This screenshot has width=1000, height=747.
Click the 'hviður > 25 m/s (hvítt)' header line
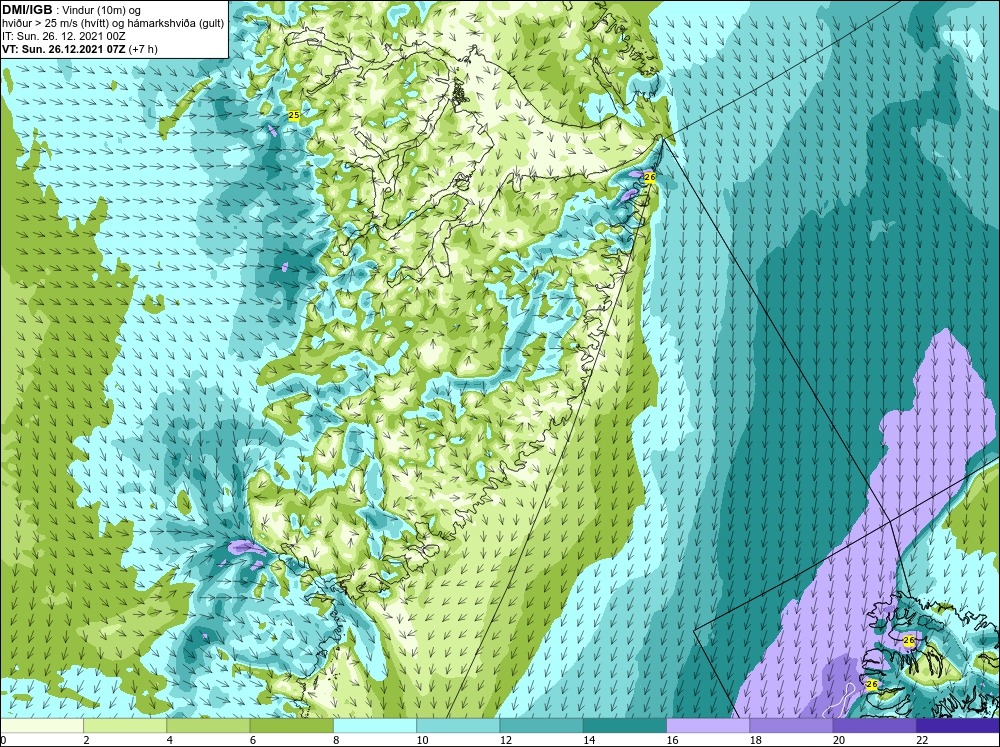pyautogui.click(x=114, y=23)
